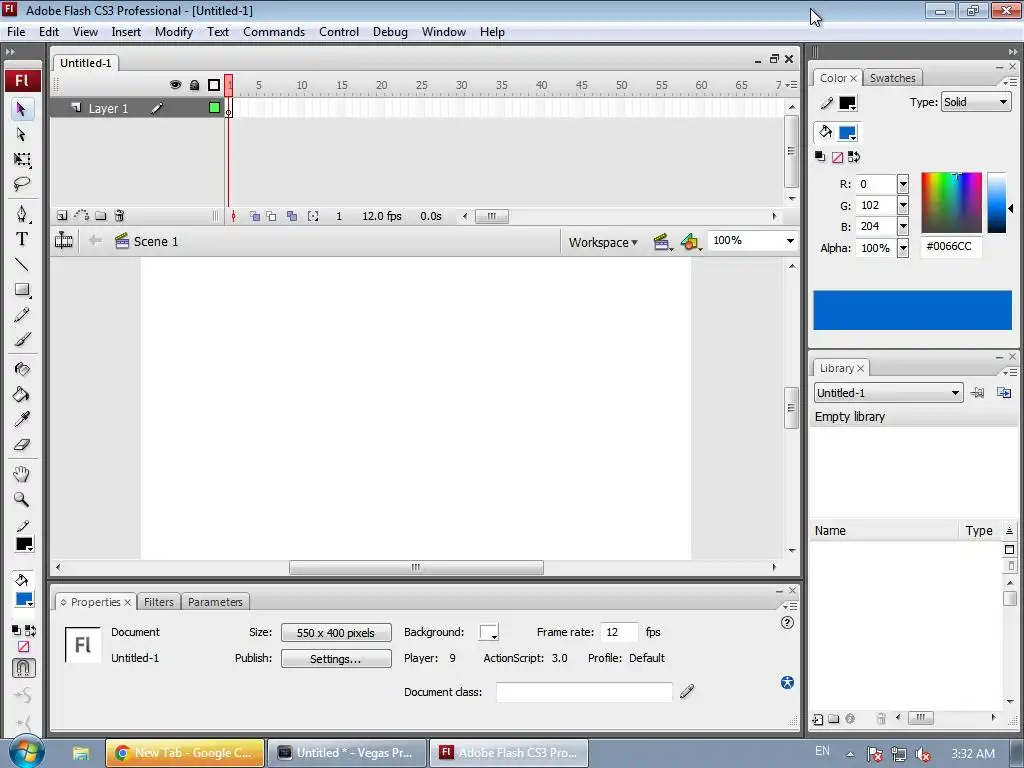Toggle show all layers as outlines

(x=214, y=85)
